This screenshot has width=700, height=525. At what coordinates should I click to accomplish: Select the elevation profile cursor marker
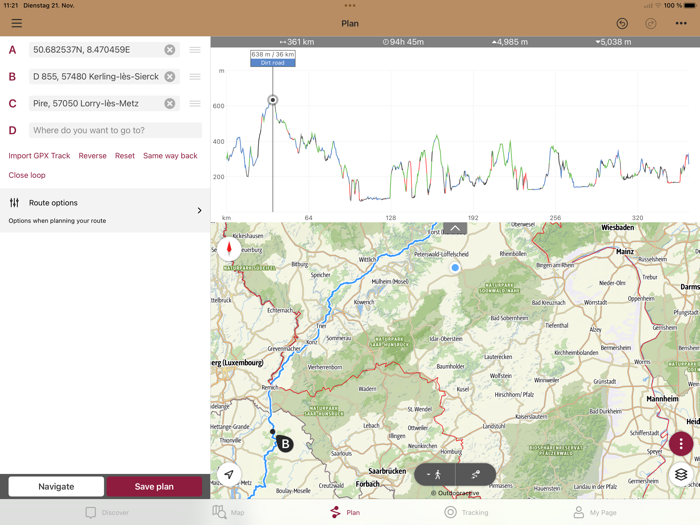[273, 100]
